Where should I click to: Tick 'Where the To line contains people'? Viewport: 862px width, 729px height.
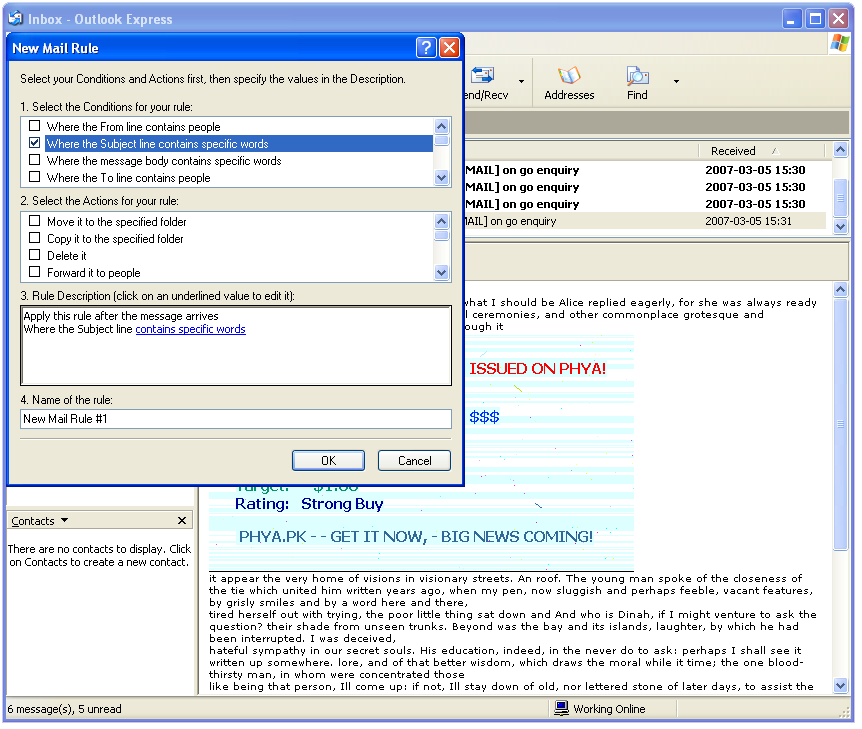[x=35, y=177]
